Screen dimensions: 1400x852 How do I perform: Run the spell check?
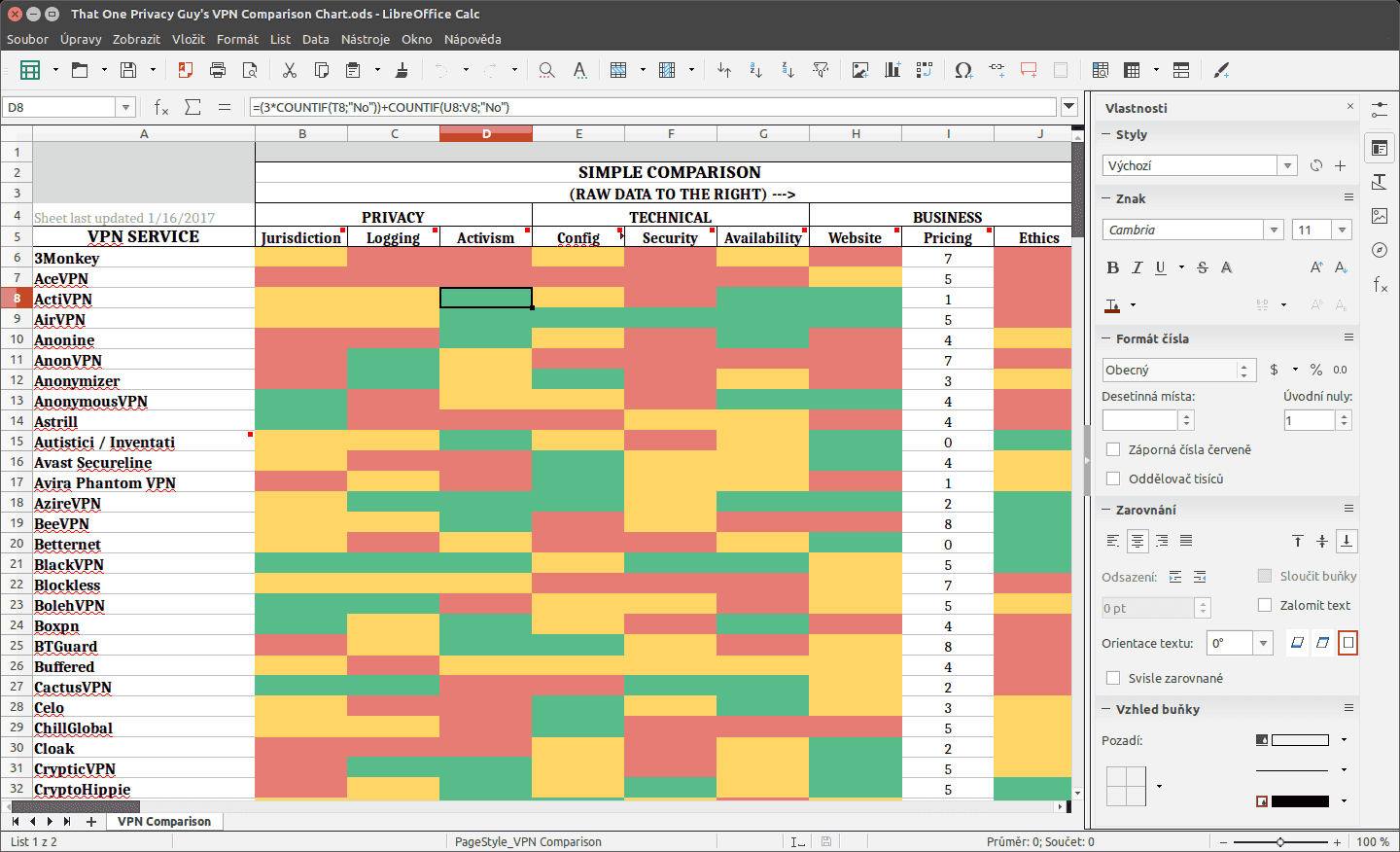tap(579, 70)
